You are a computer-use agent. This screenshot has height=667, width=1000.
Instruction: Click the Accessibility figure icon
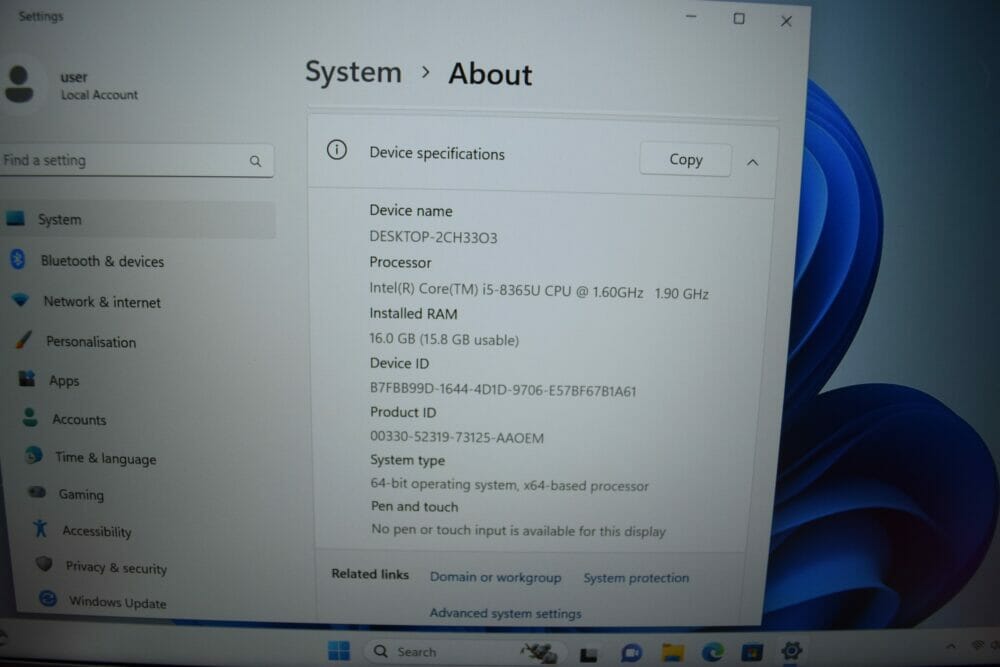click(41, 528)
